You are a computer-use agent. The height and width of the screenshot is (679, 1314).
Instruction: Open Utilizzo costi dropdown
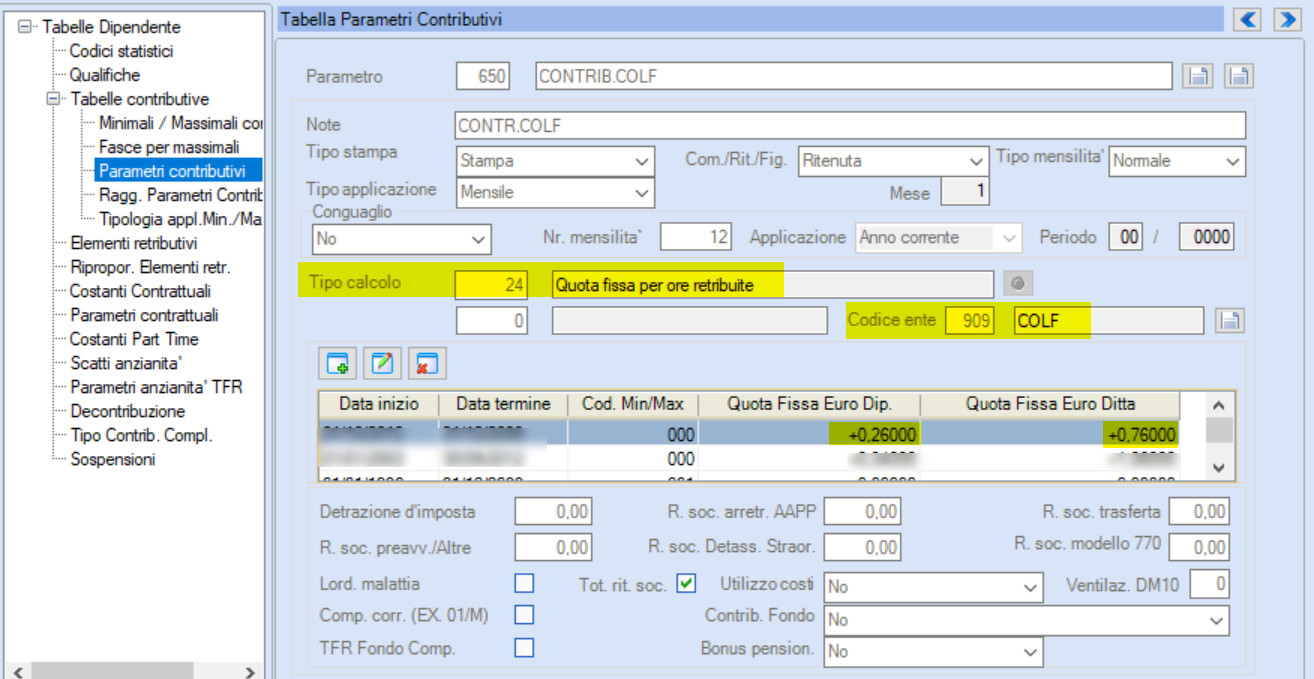pos(933,587)
